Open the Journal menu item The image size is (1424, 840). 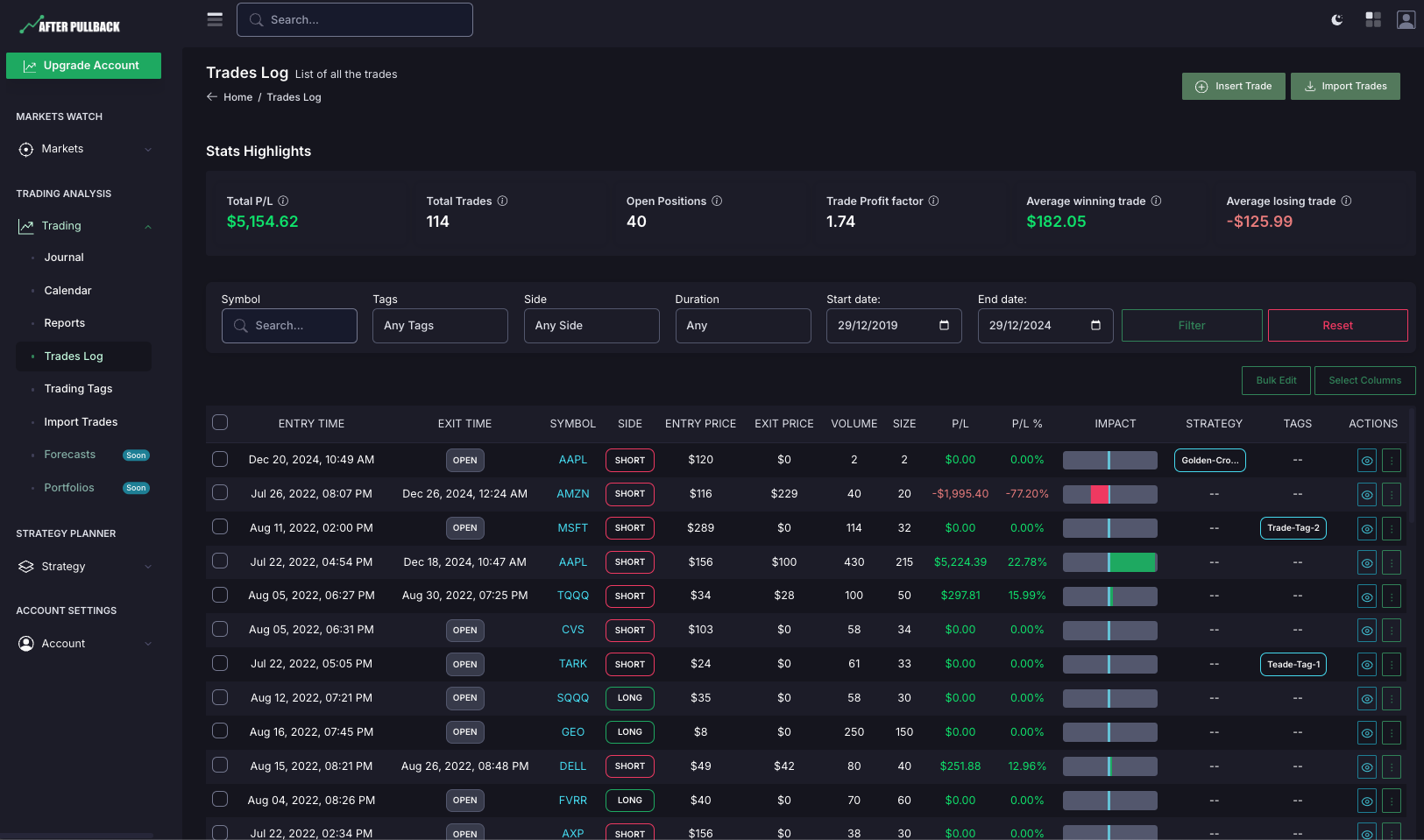click(64, 258)
